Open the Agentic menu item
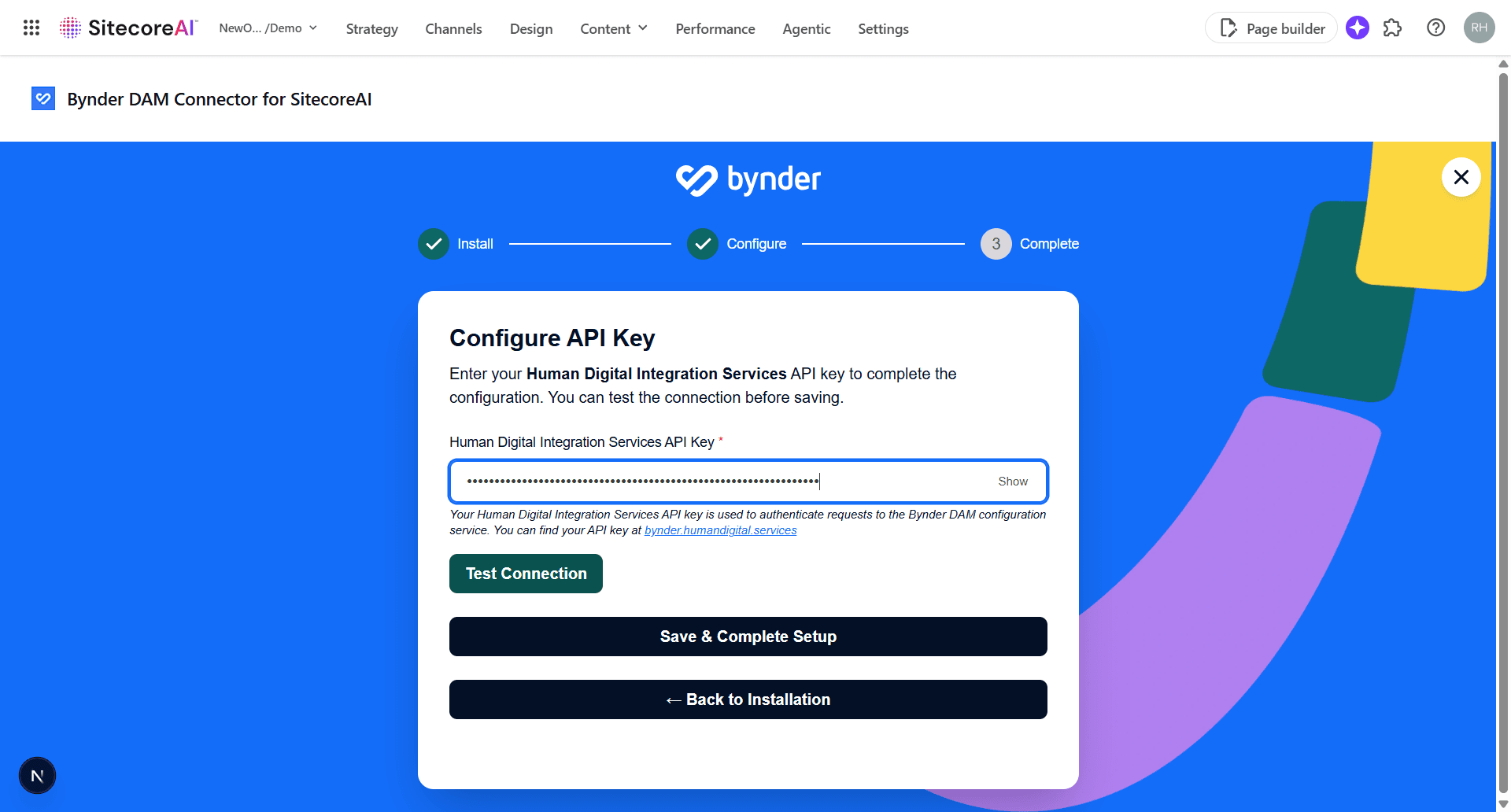Viewport: 1511px width, 812px height. tap(806, 28)
